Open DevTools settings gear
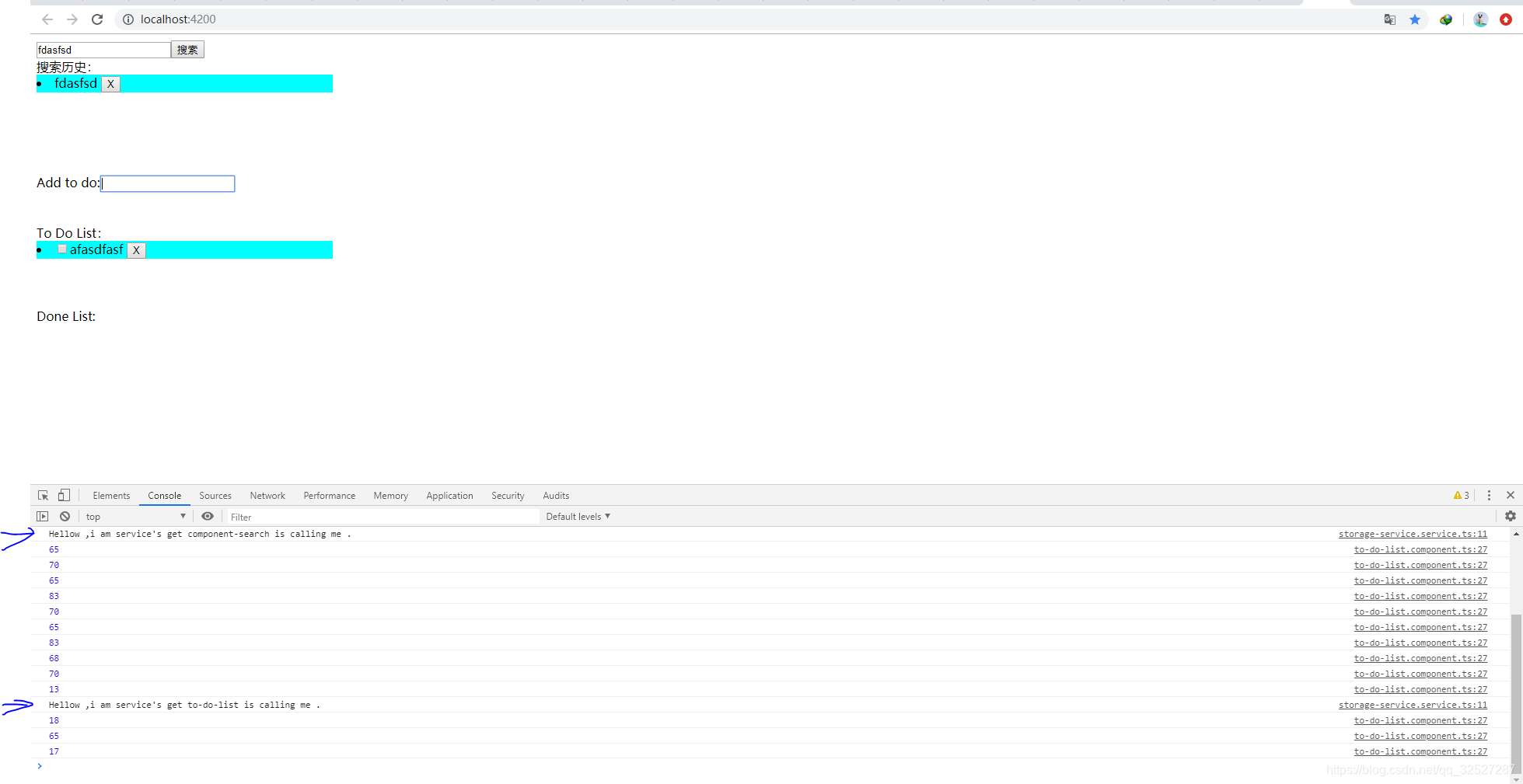 1511,516
